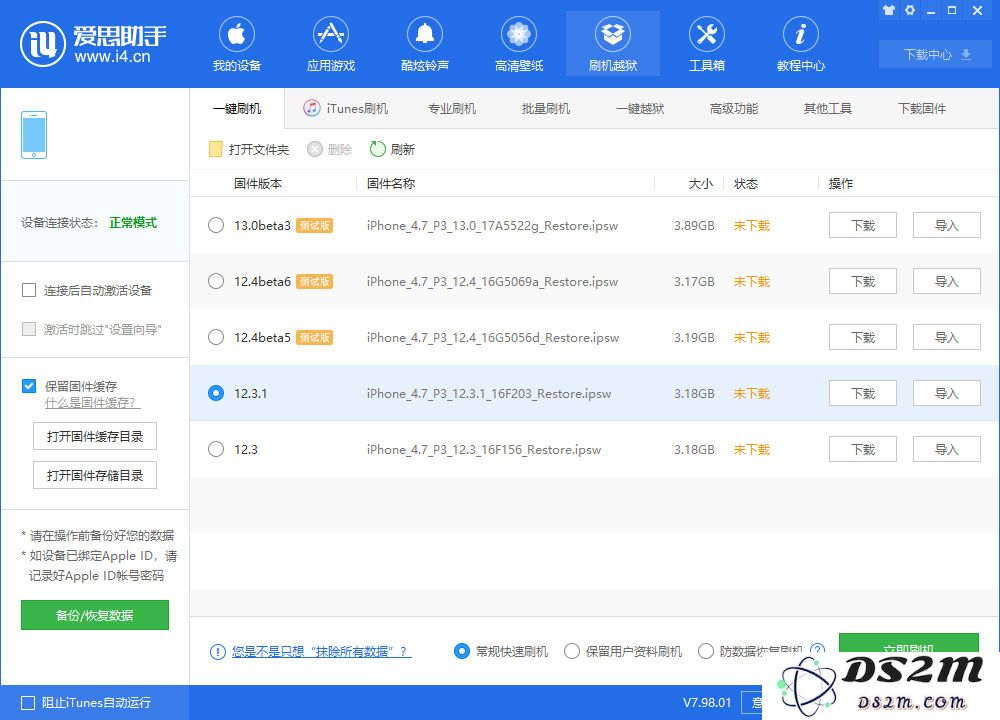Choose 常规快速刷机 flash mode
This screenshot has width=1000, height=720.
click(x=462, y=651)
